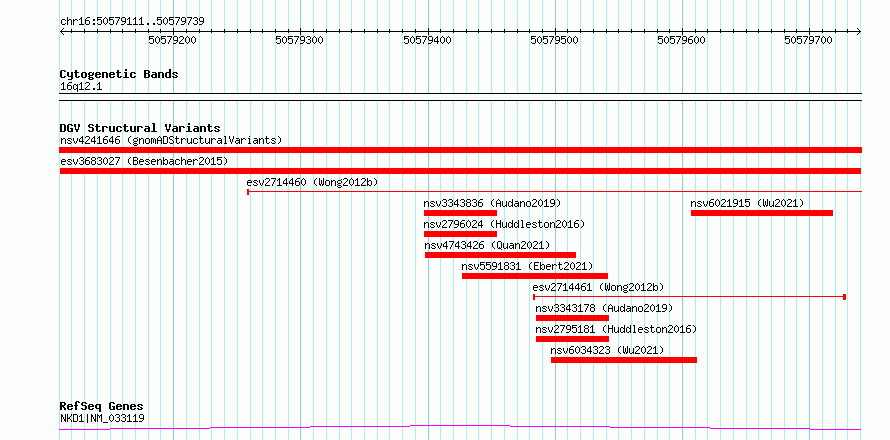Select the nsv6021915 red bar

762,213
